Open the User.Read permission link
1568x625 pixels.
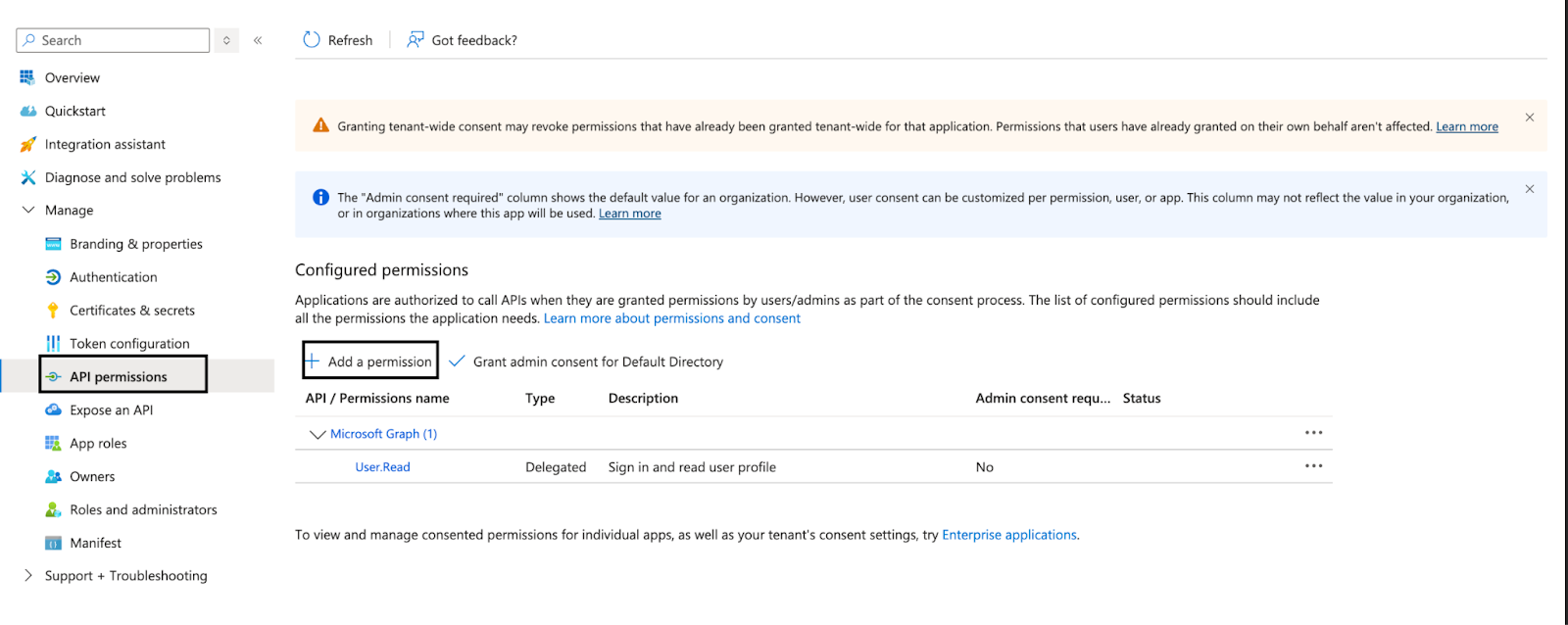pyautogui.click(x=382, y=467)
